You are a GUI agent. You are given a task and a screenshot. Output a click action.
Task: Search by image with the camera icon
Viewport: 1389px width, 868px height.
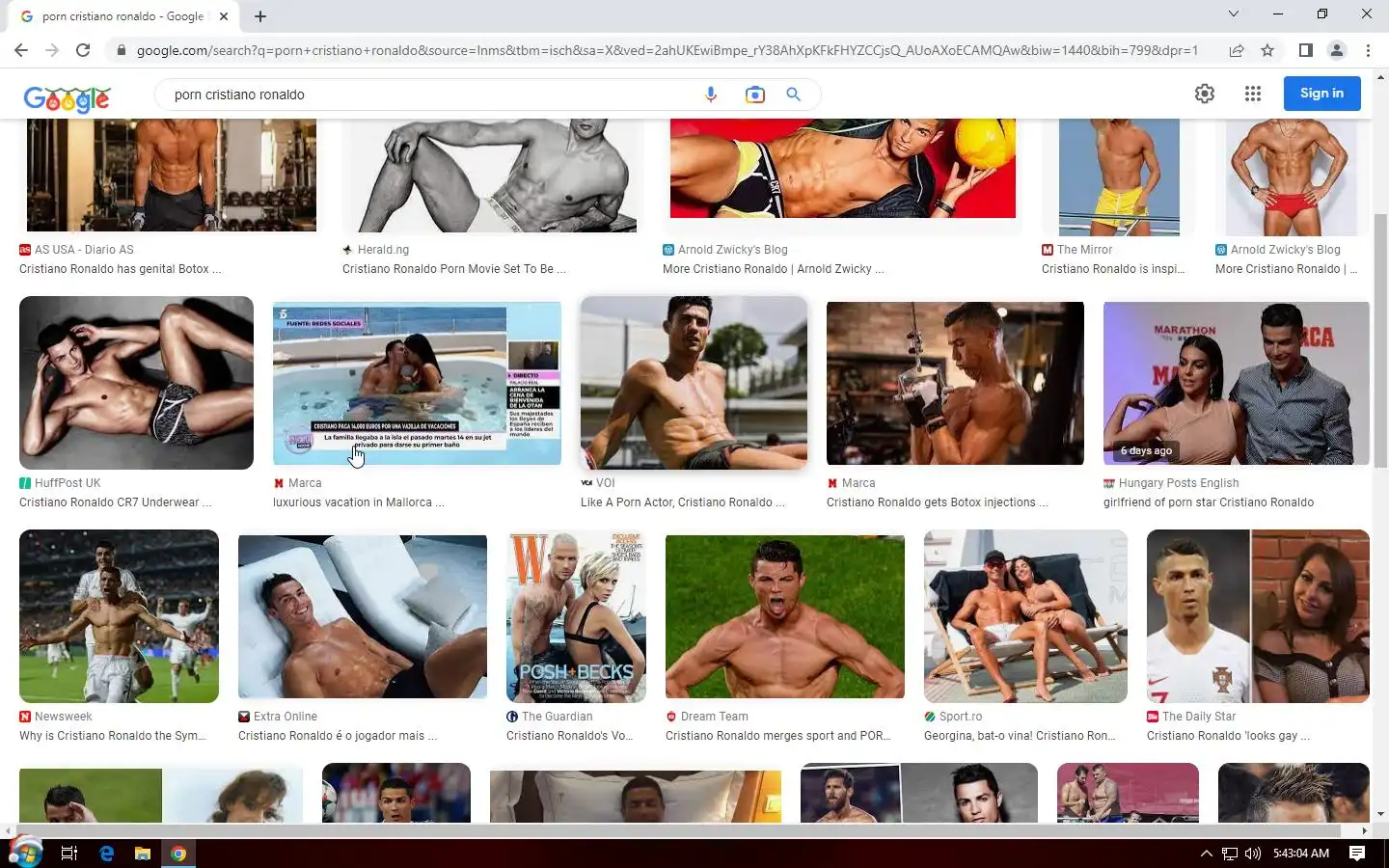(754, 95)
